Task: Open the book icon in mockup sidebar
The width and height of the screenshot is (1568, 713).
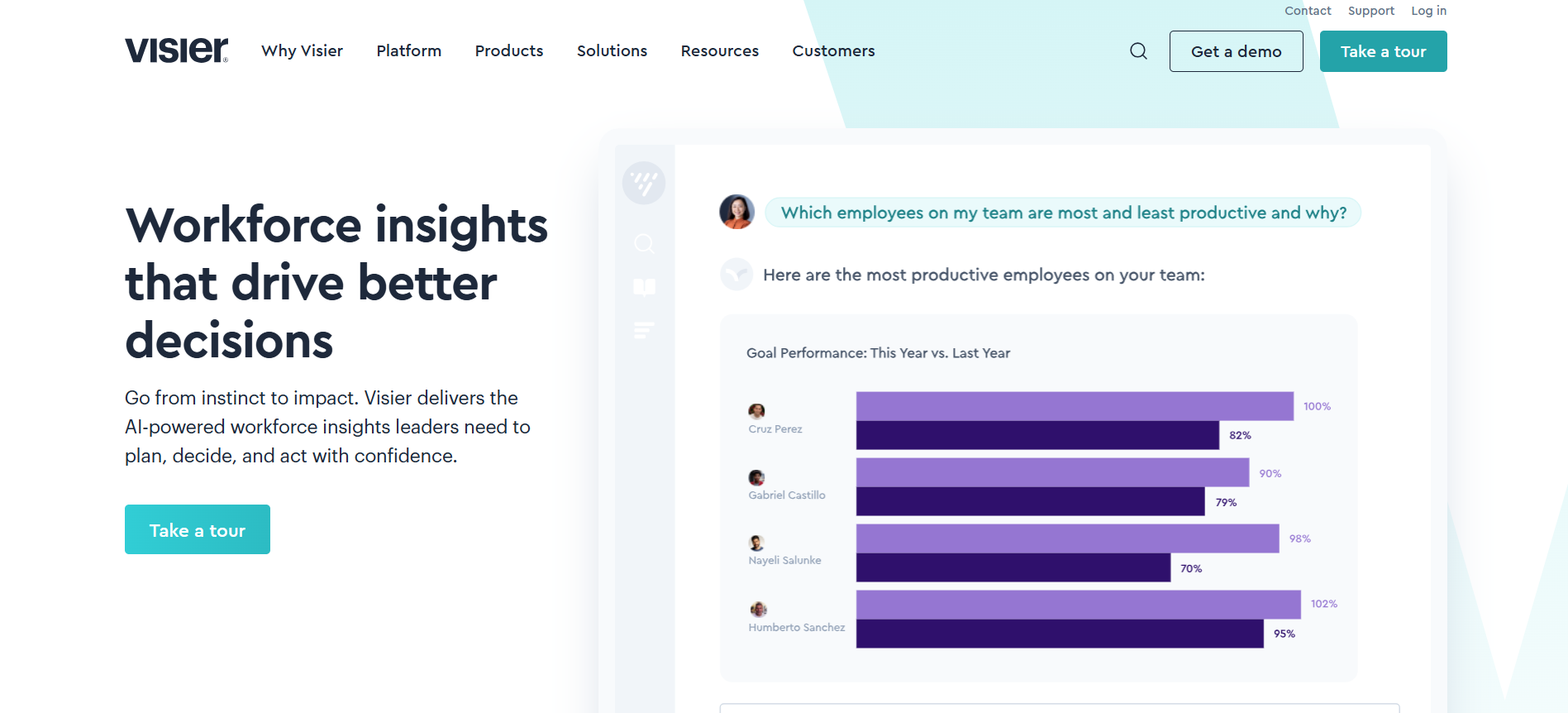Action: coord(644,287)
